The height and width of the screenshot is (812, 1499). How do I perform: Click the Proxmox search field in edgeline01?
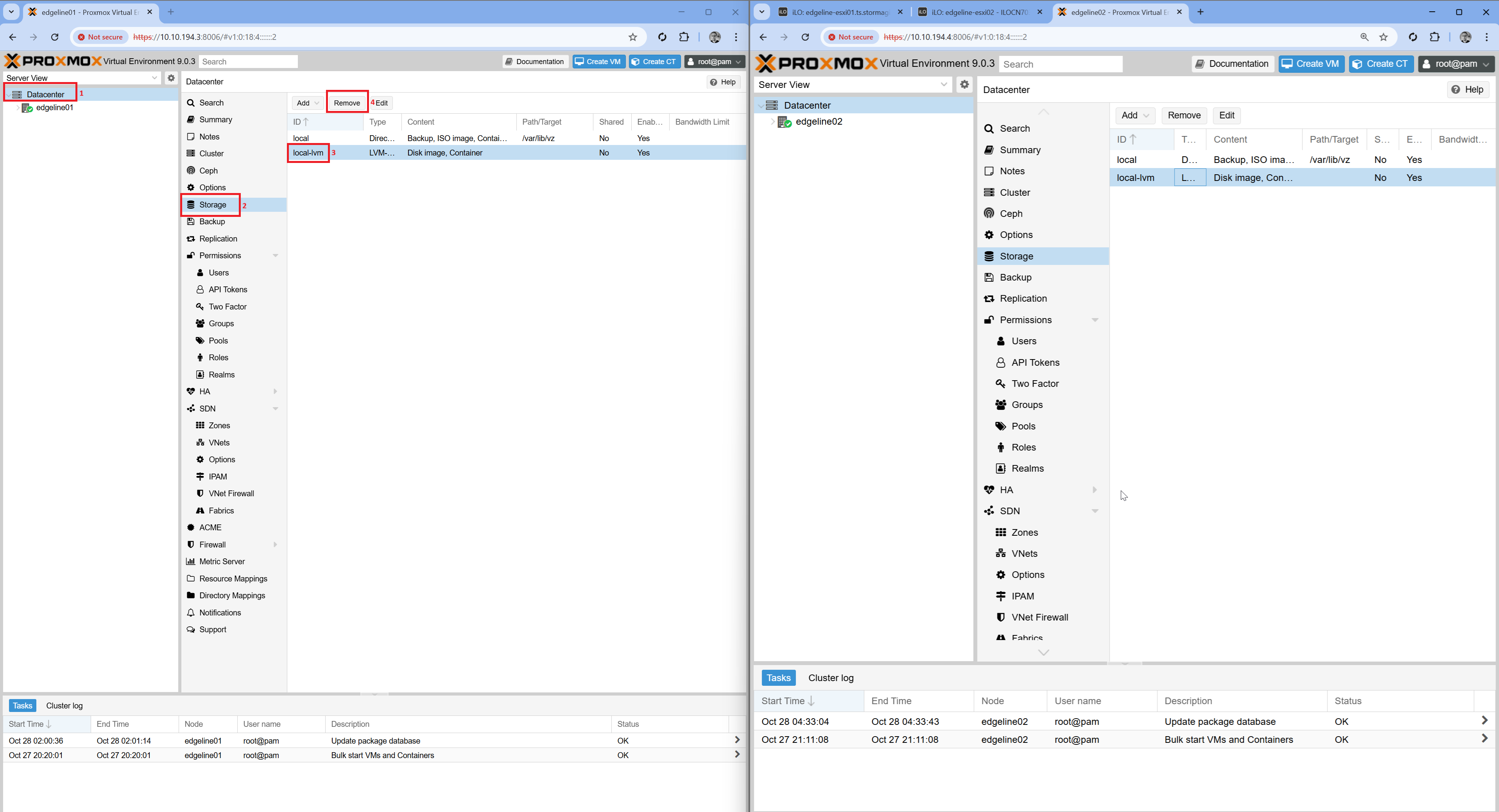click(x=249, y=61)
